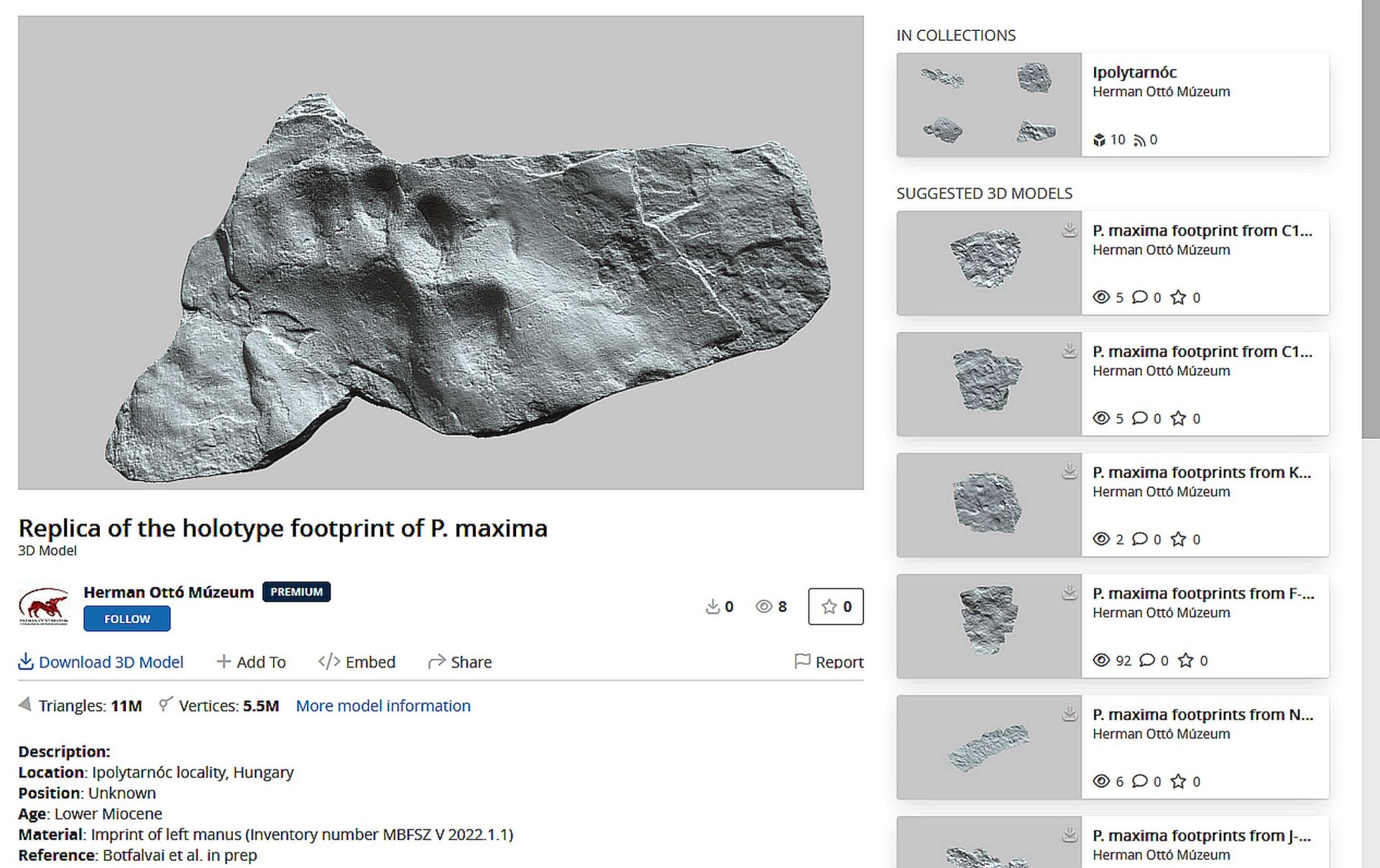Click download icon on second P. maxima C1 card

point(1069,350)
